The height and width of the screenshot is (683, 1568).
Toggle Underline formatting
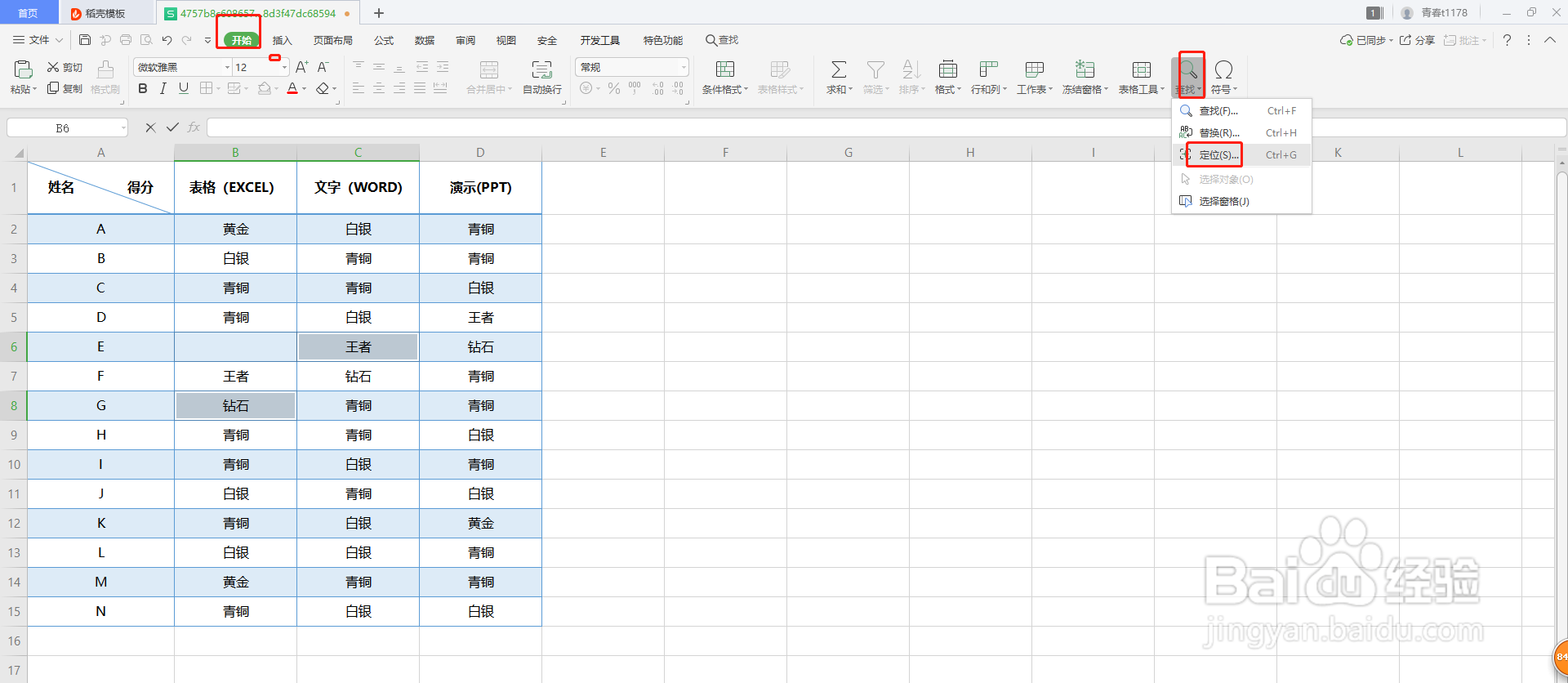coord(183,88)
